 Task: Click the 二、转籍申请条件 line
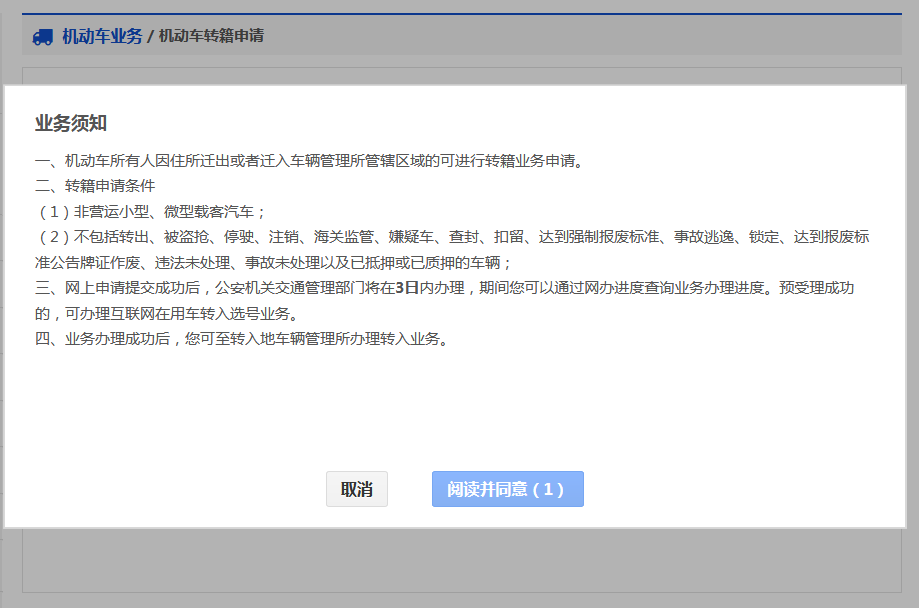[x=95, y=186]
